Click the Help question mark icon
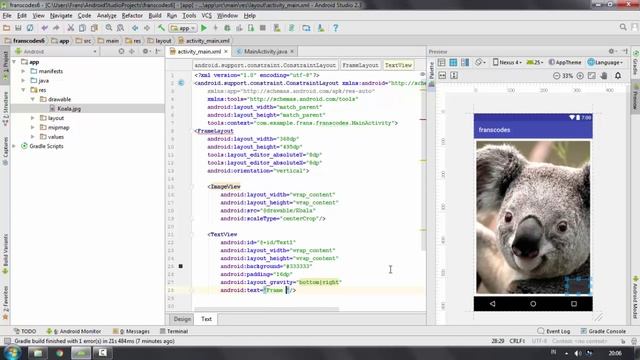The height and width of the screenshot is (360, 640). pos(336,28)
